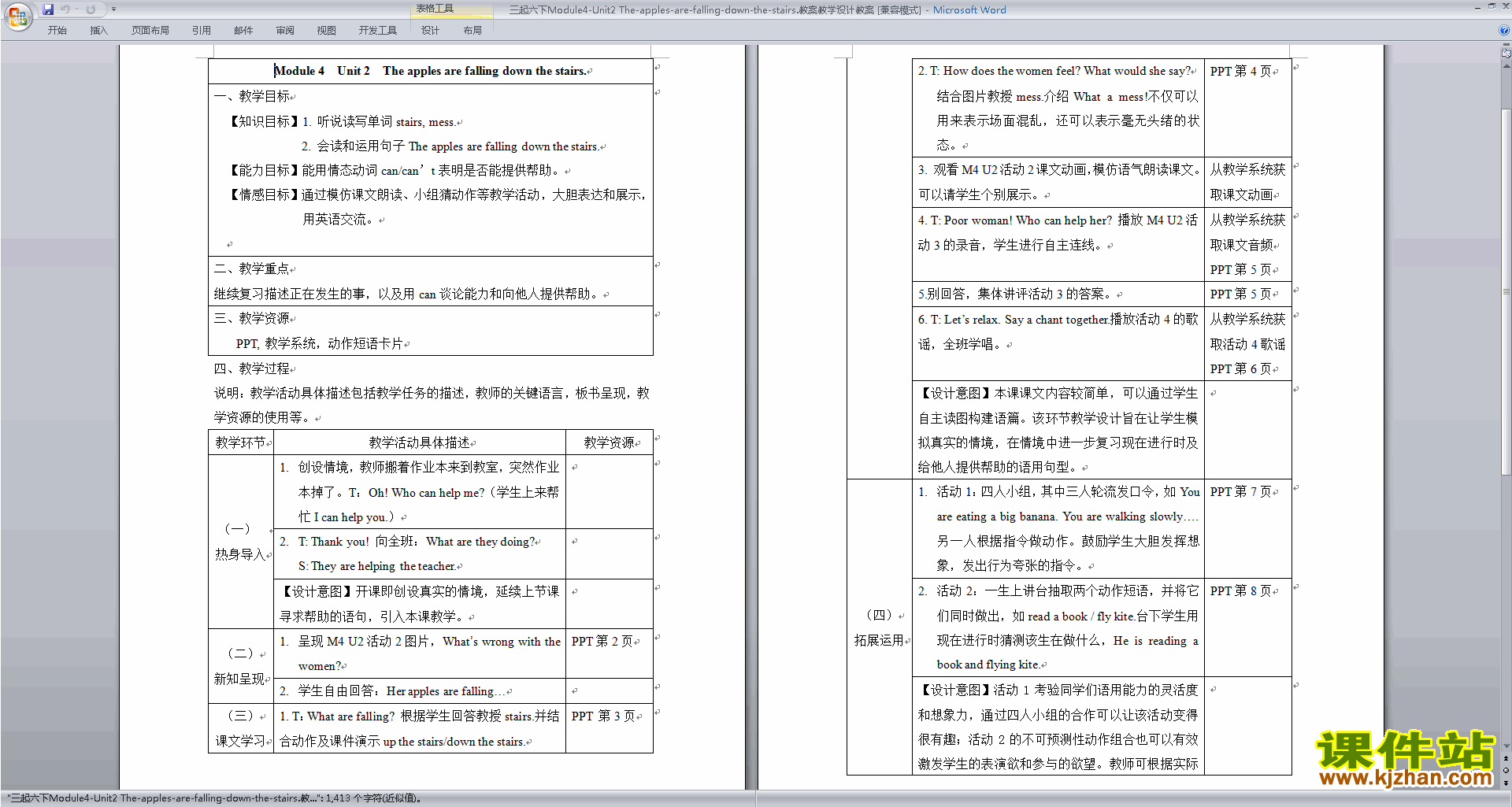
Task: Click text 'PPT, 教学系统, 动作短语卡片'
Action: pyautogui.click(x=319, y=343)
